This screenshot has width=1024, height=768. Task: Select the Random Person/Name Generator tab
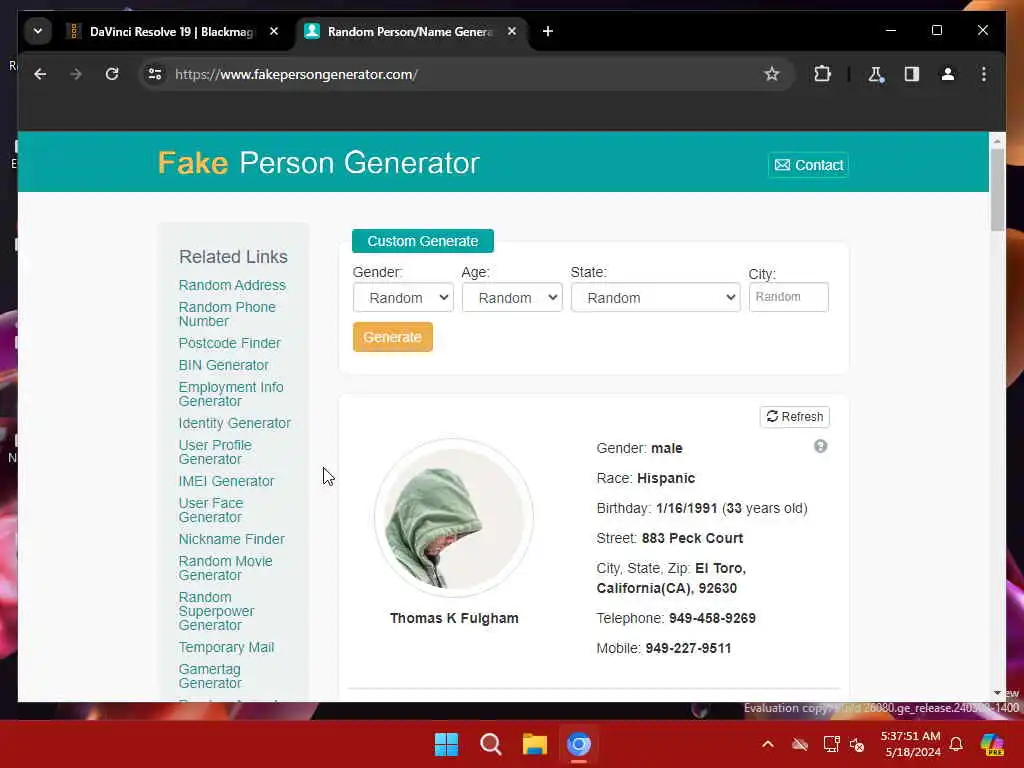pos(411,31)
